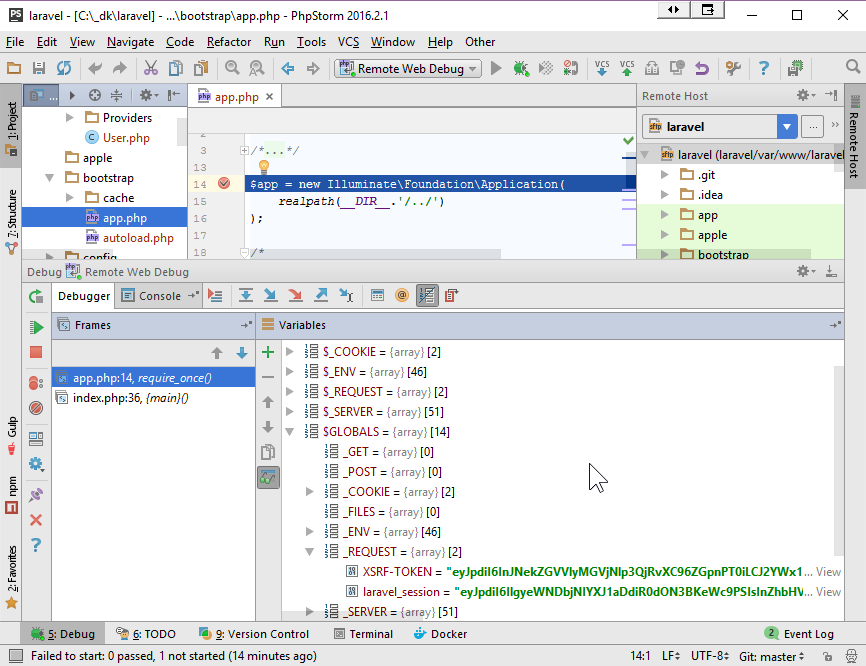Open the Refactor menu
This screenshot has width=866, height=666.
(x=229, y=42)
